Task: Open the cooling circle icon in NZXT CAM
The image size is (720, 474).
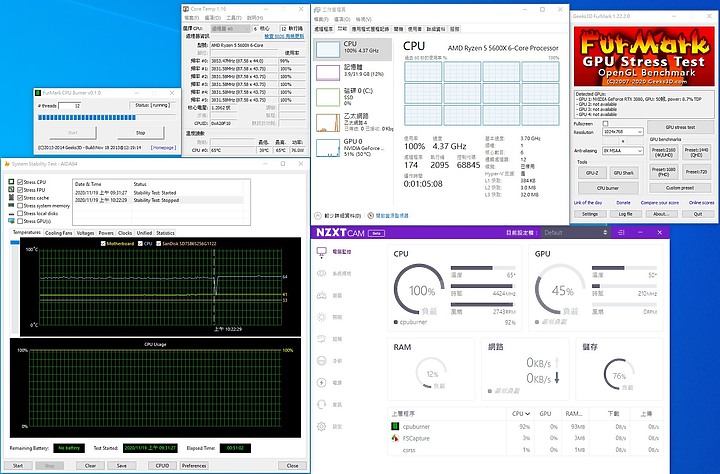Action: [x=321, y=361]
